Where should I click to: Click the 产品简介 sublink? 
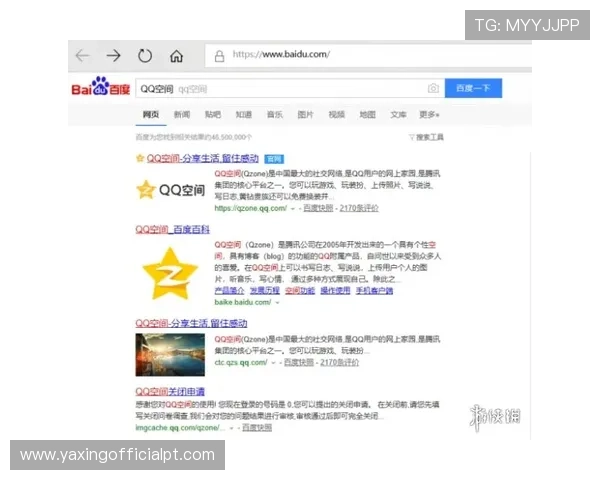229,291
